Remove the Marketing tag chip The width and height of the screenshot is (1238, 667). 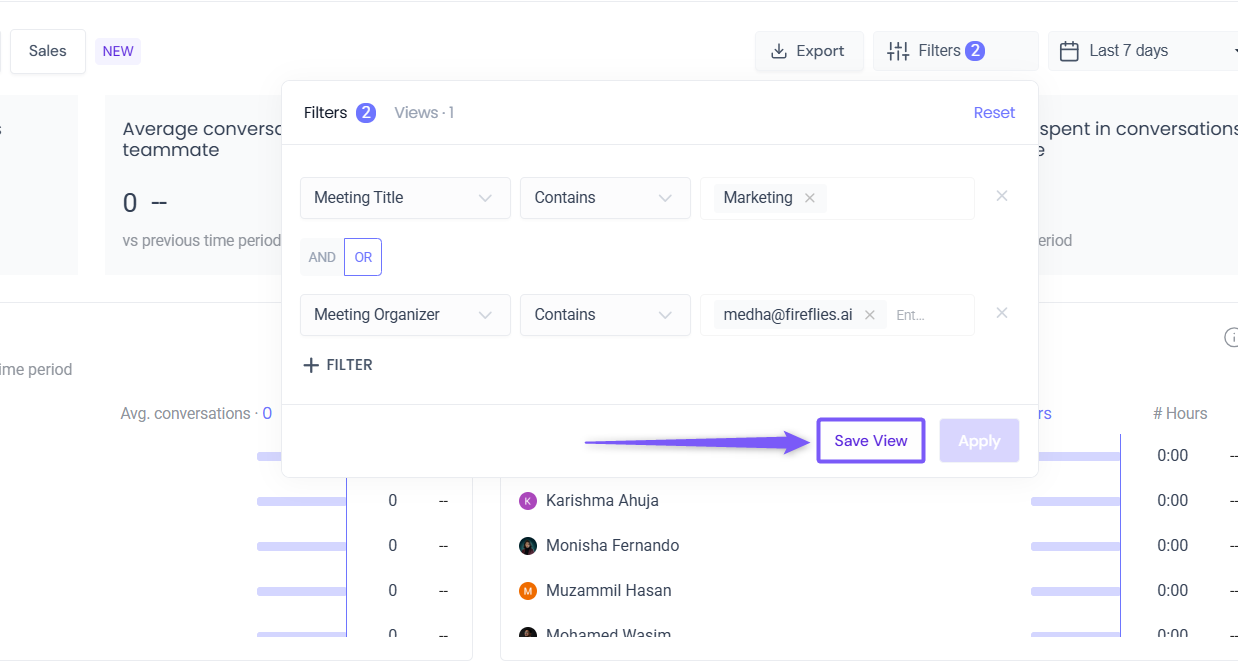click(810, 198)
